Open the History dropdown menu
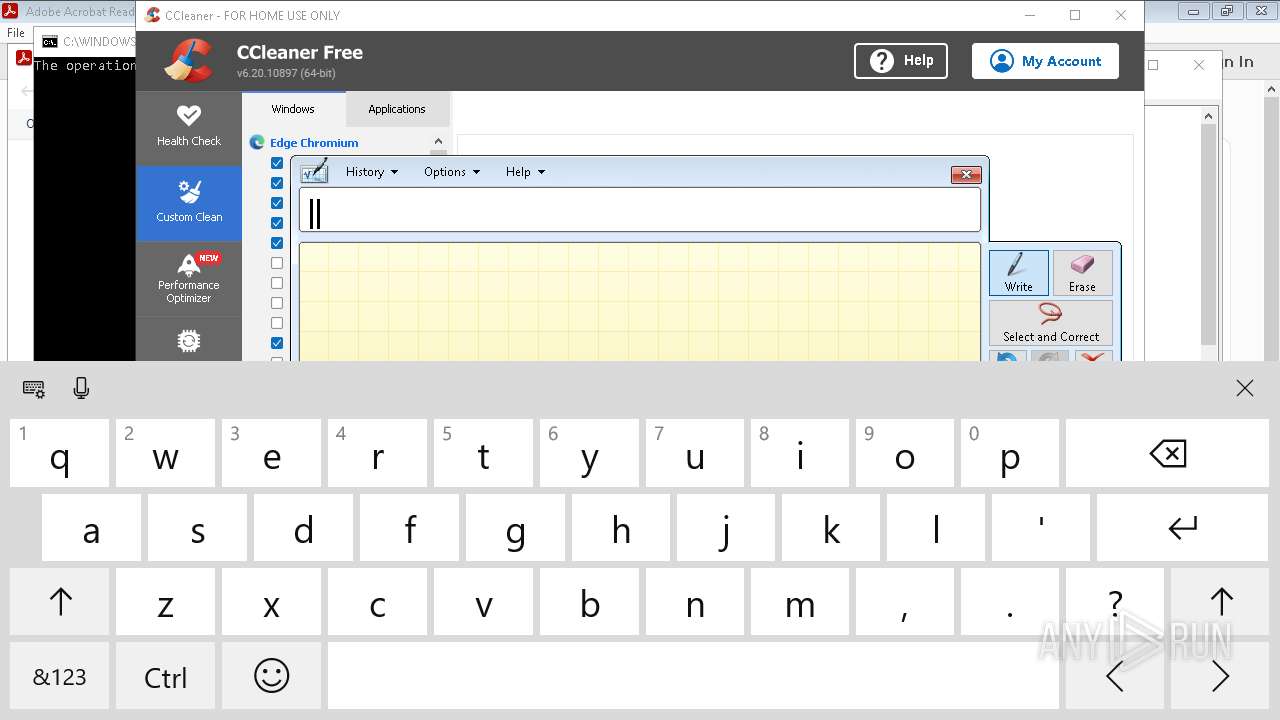Viewport: 1280px width, 720px height. [x=371, y=172]
